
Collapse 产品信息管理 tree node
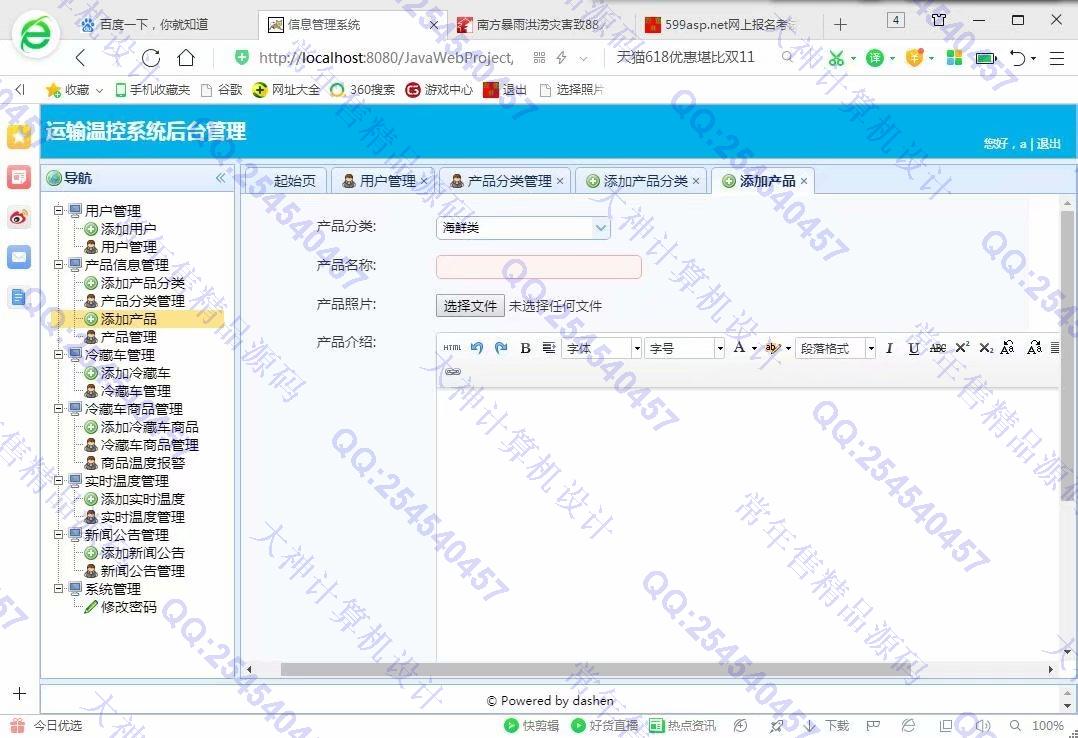tap(59, 264)
